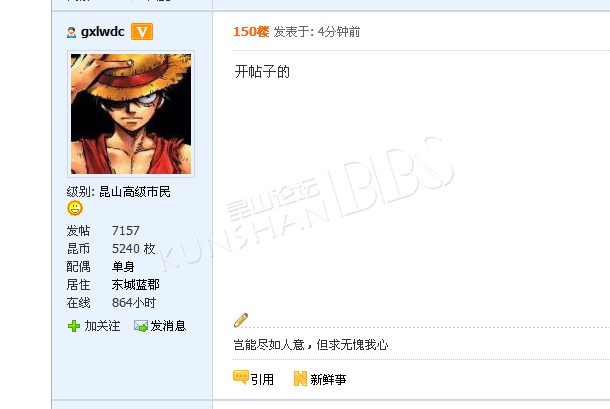
Task: Click 加关注 to follow user
Action: pyautogui.click(x=102, y=326)
